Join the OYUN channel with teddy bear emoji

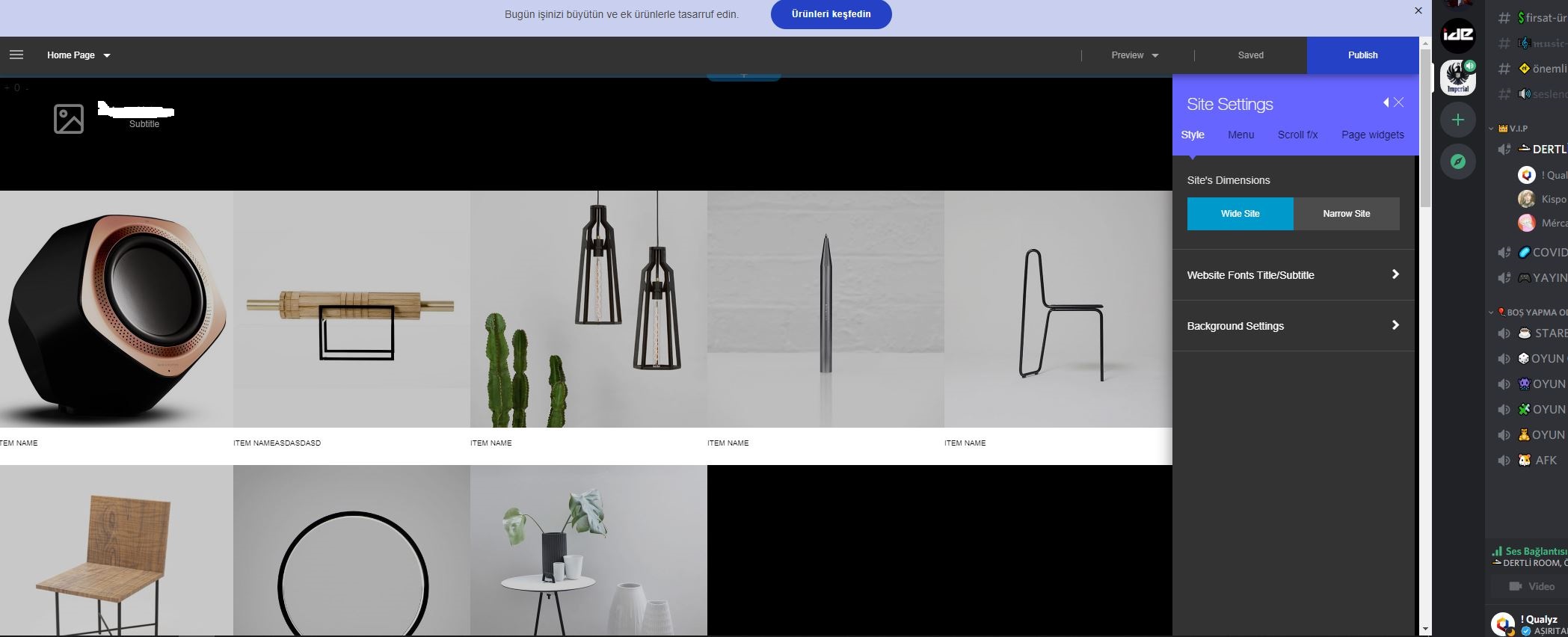point(1532,435)
